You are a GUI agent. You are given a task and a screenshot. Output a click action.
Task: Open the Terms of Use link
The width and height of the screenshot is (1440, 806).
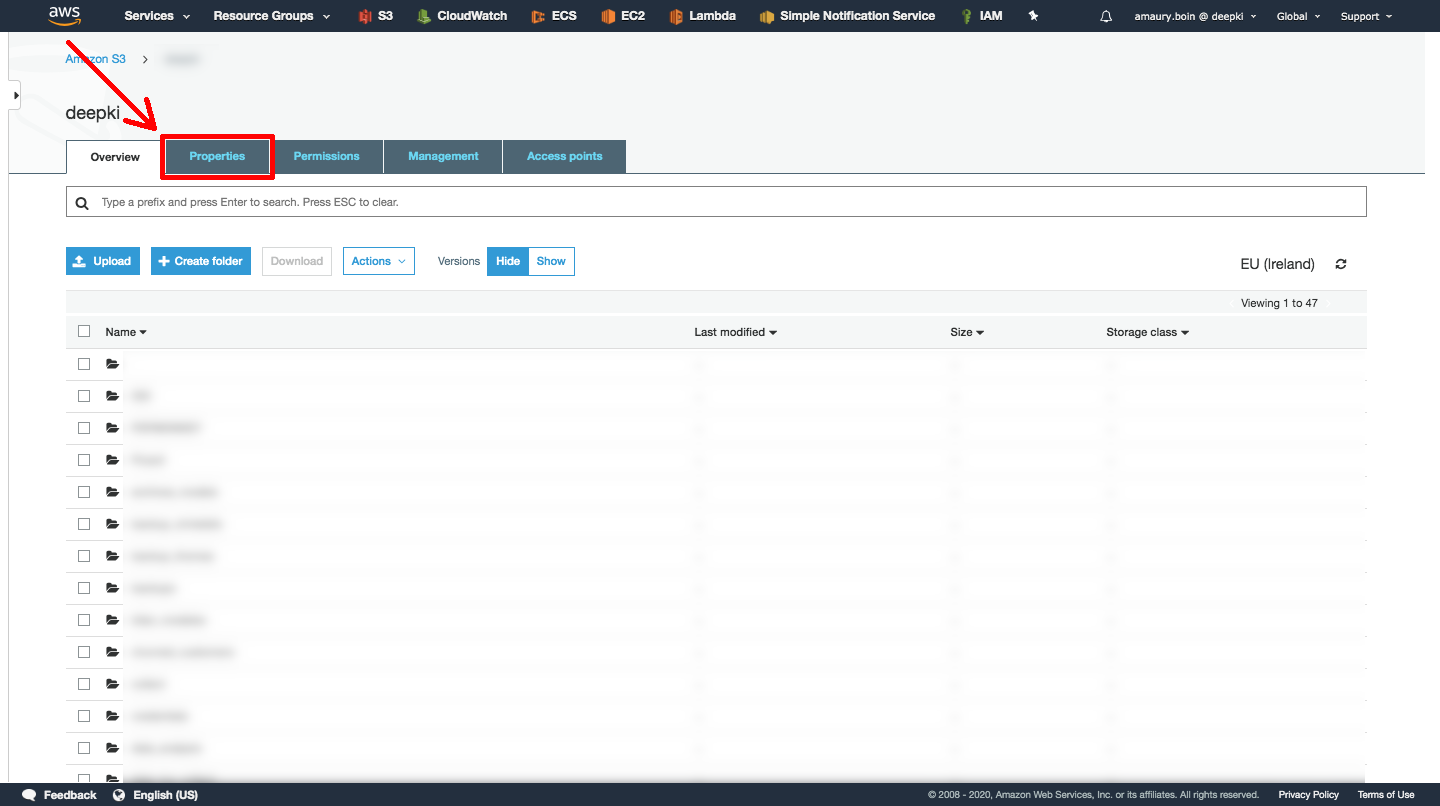tap(1386, 795)
